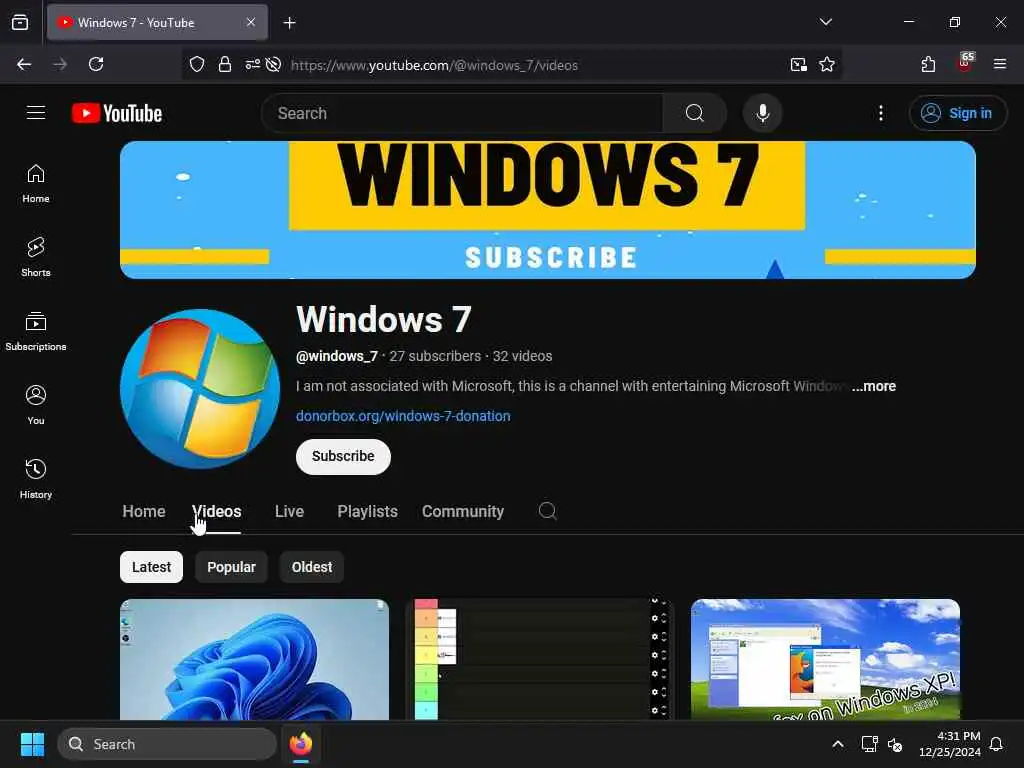Select the Windows 7 - YouTube browser tab

(x=157, y=22)
